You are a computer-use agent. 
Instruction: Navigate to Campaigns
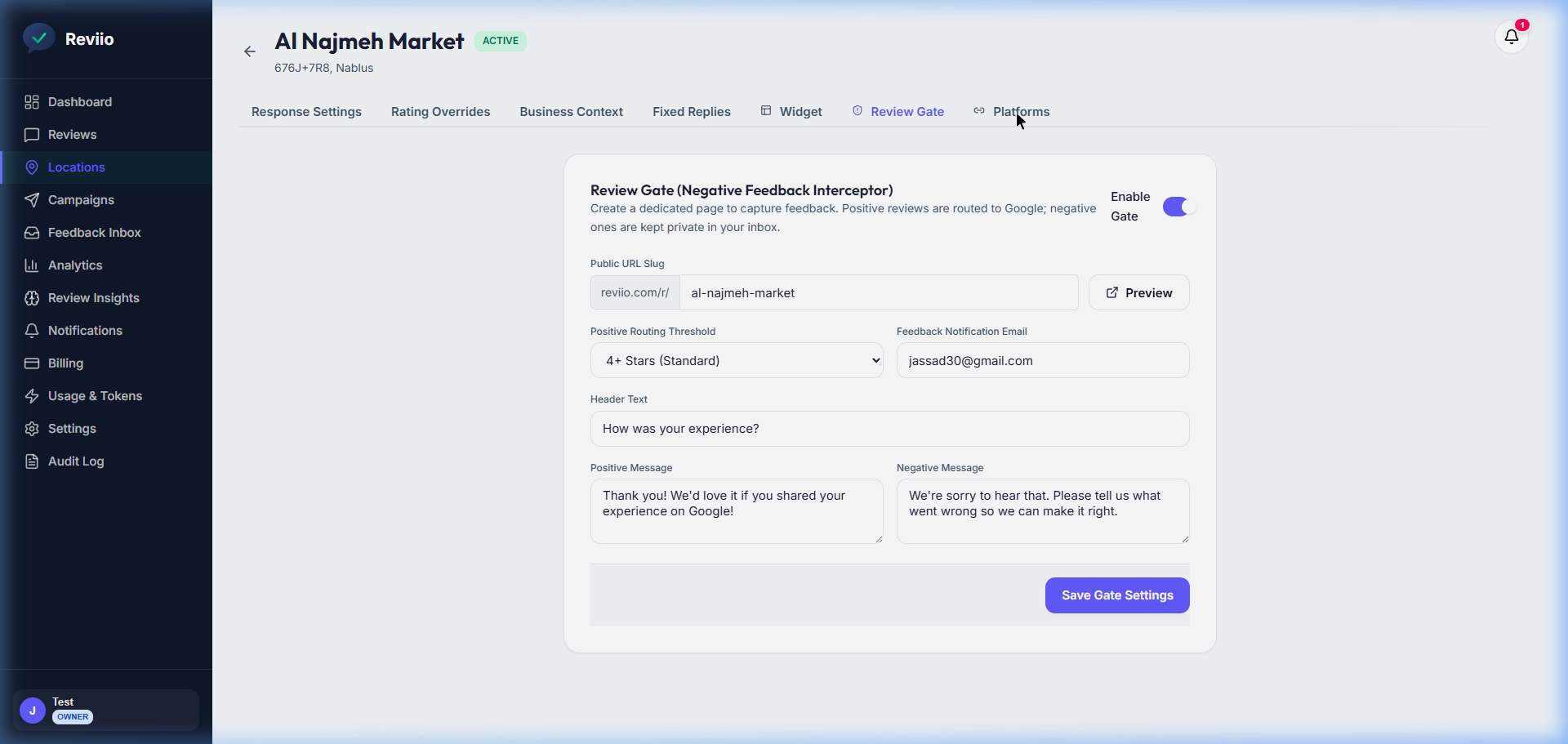106,200
